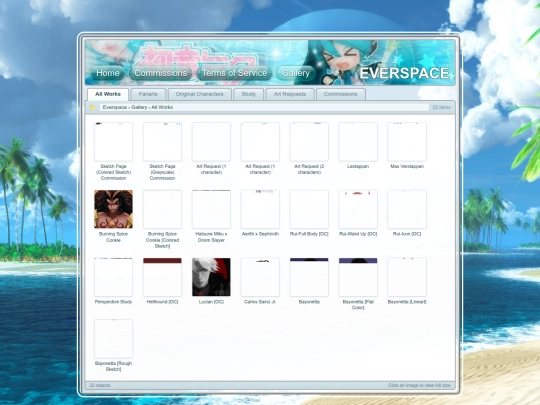Open the Home navigation button
This screenshot has height=405, width=540.
[x=108, y=73]
